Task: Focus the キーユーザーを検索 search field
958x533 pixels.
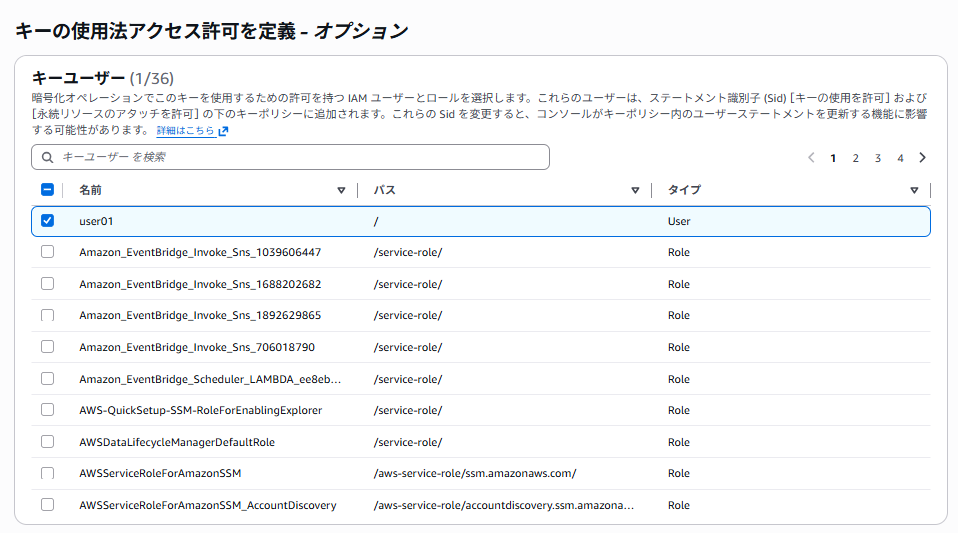Action: [x=290, y=157]
